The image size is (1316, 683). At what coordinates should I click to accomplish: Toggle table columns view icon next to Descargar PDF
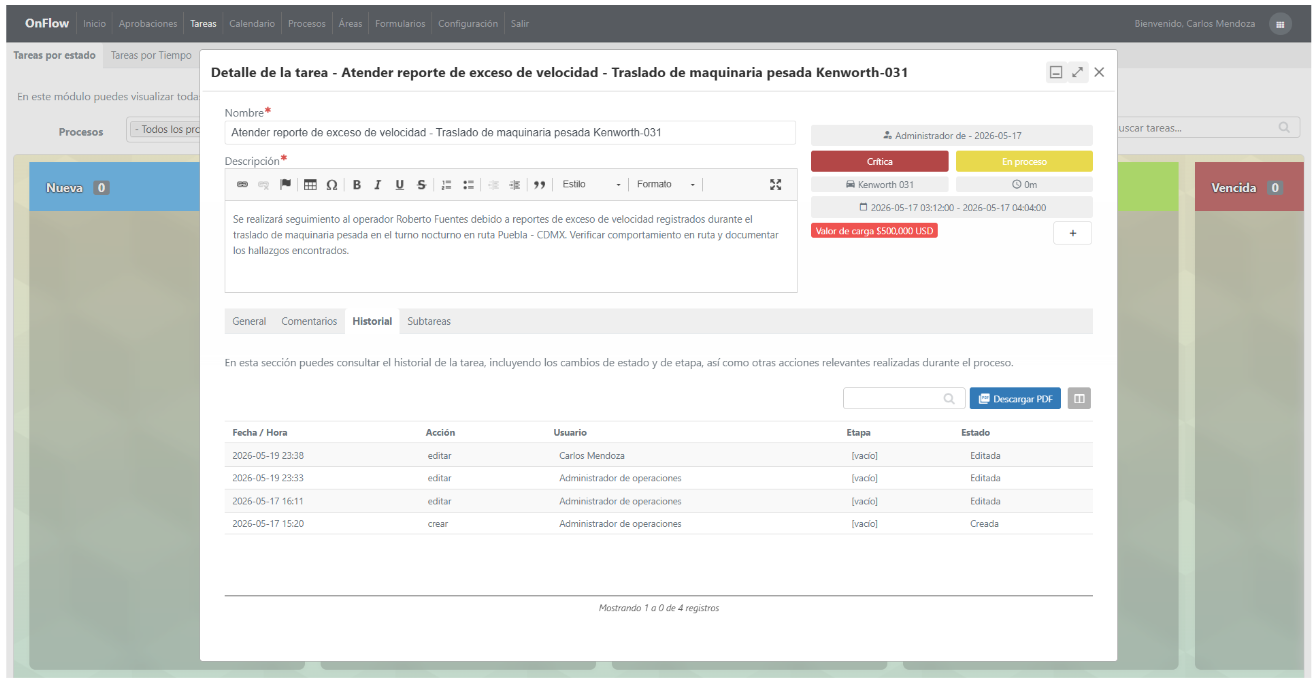click(x=1079, y=398)
